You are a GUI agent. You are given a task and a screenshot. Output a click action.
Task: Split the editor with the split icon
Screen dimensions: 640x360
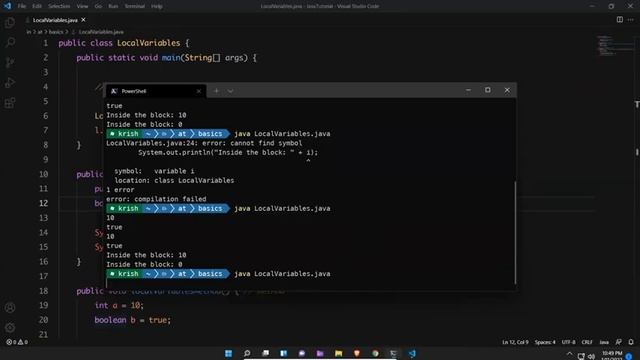coord(620,20)
